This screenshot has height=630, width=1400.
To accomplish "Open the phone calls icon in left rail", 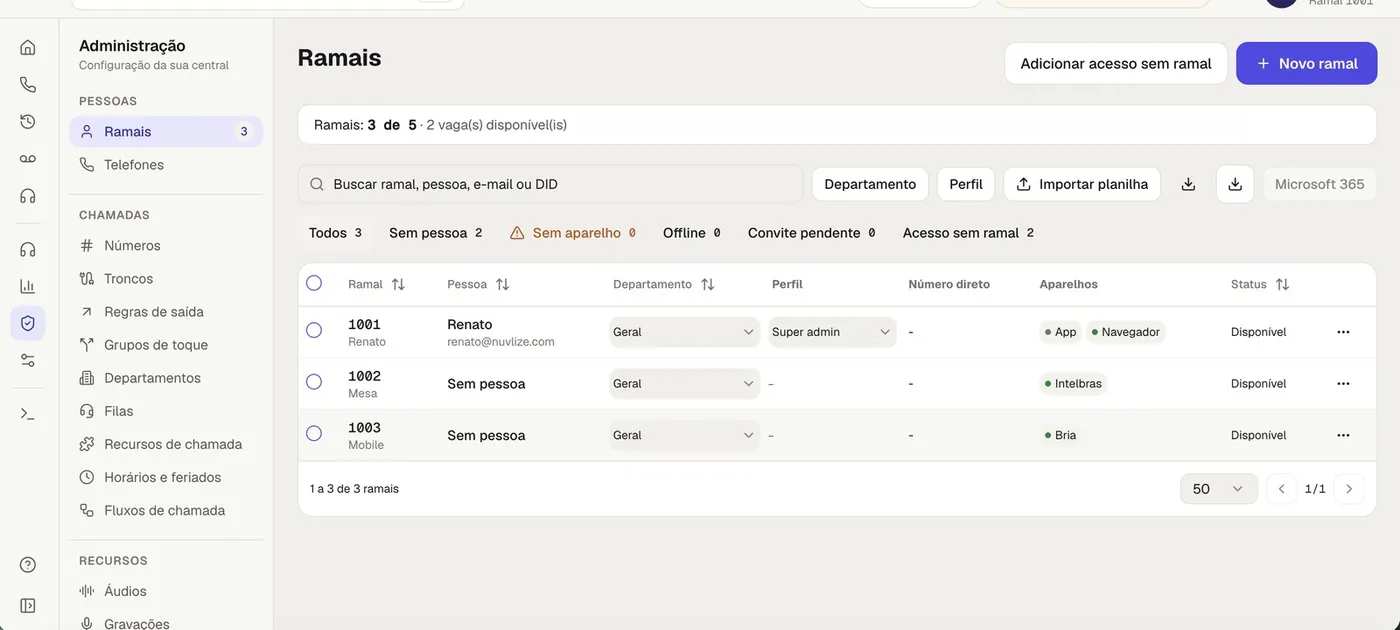I will [x=28, y=84].
